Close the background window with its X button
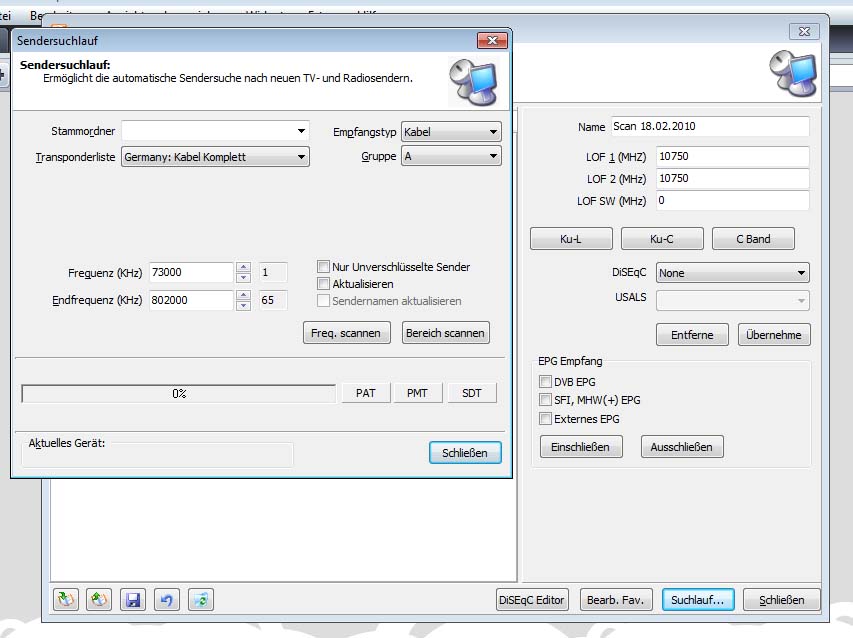Screen dimensions: 853x638 click(804, 32)
